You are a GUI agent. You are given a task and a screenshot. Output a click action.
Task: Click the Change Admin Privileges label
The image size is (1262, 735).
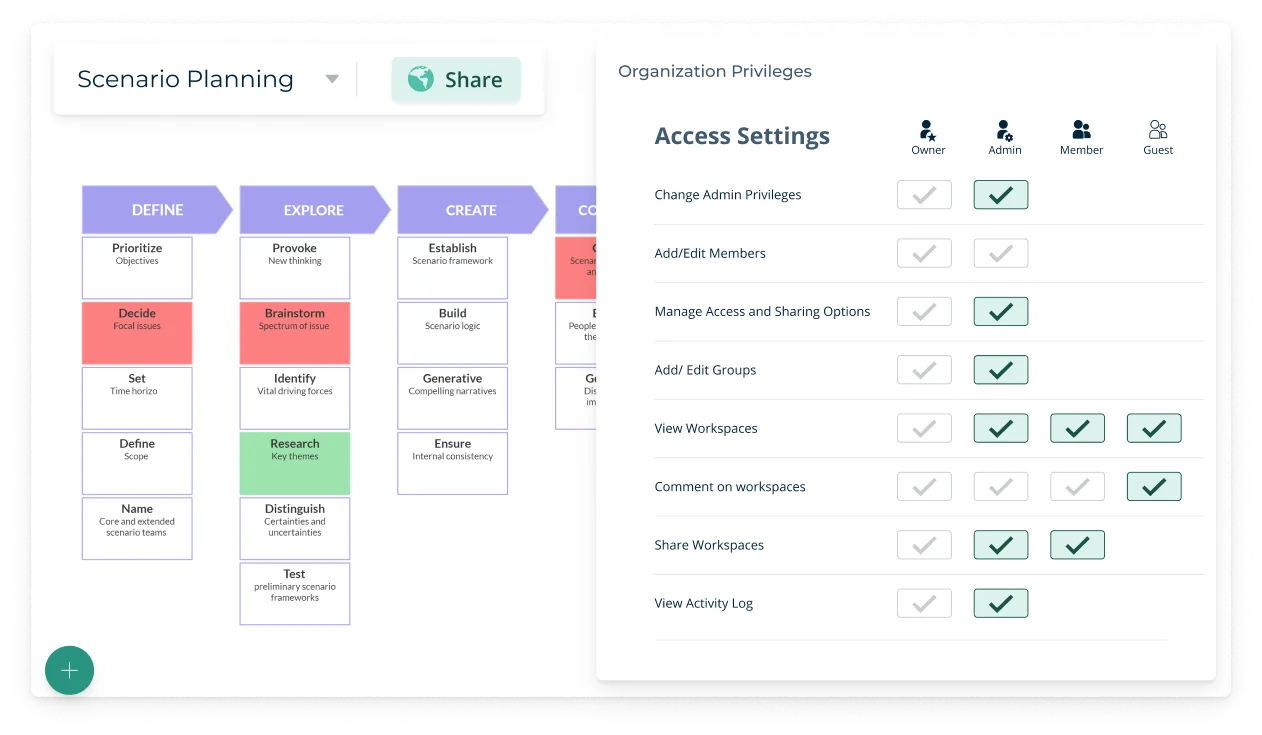[728, 195]
